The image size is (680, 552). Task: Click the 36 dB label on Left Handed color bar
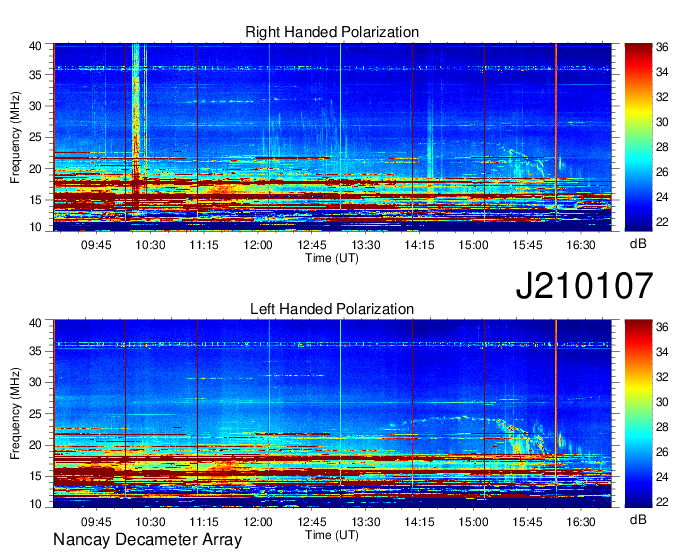click(x=662, y=327)
